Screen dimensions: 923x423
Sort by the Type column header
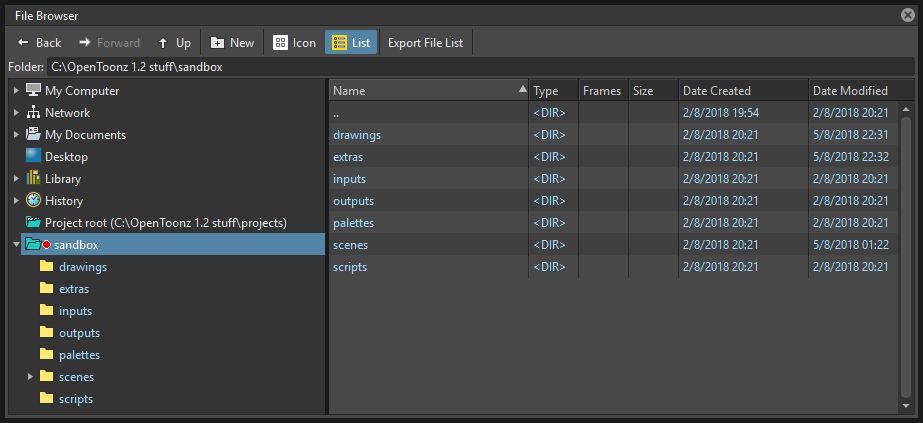(x=554, y=91)
